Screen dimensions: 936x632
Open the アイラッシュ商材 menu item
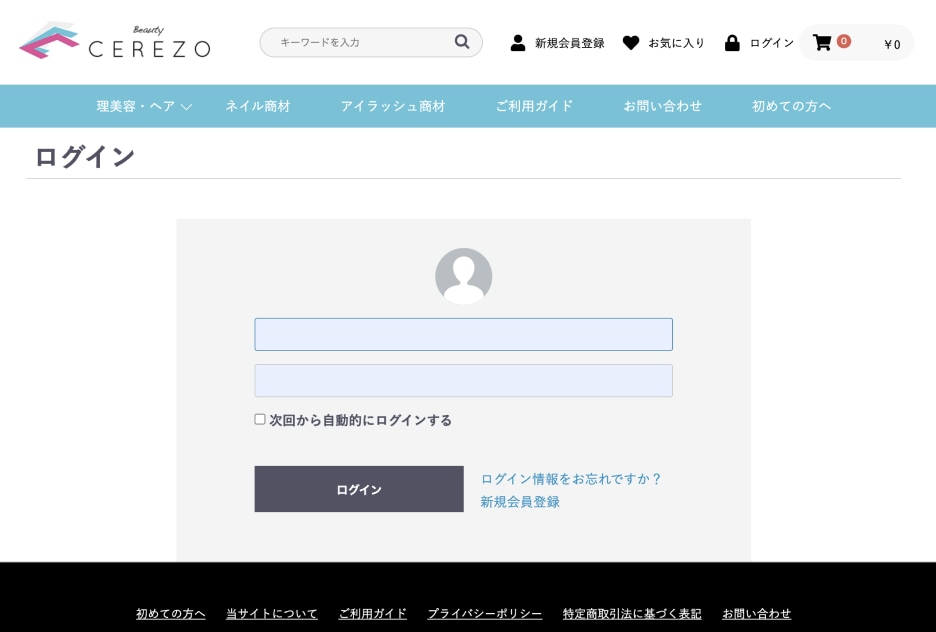(393, 106)
